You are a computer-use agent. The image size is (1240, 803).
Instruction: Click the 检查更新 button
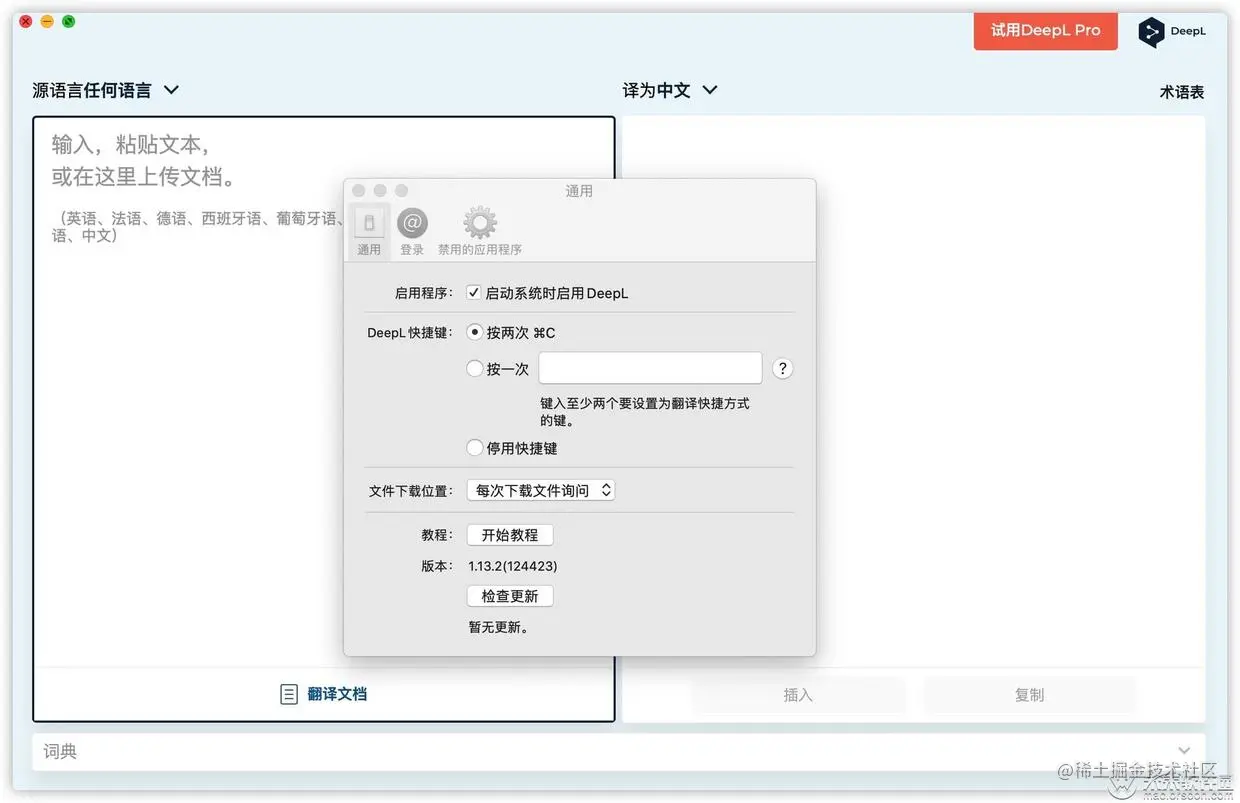tap(510, 596)
